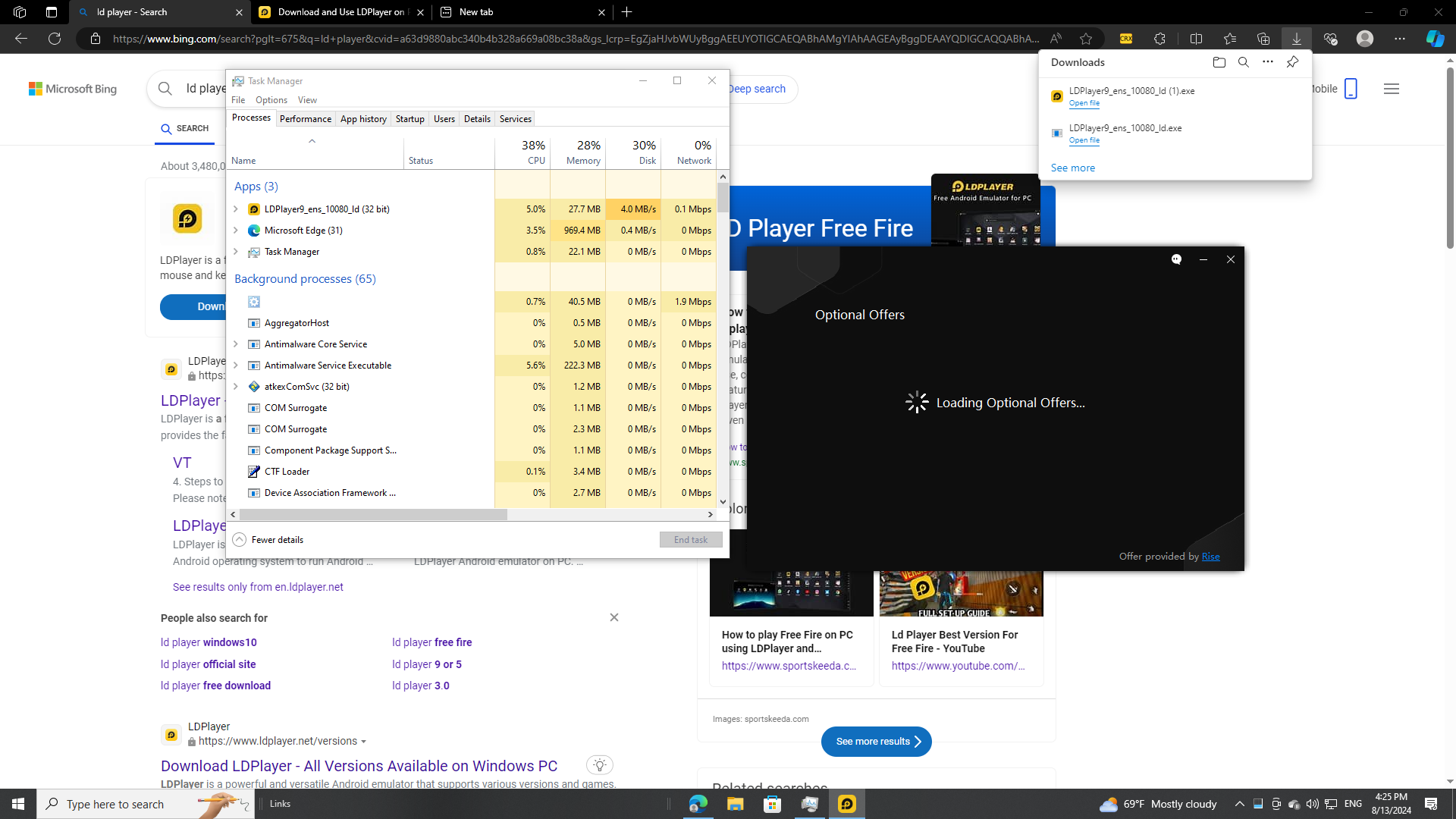Click Task Manager horizontal scrollbar
This screenshot has width=1456, height=819.
tap(373, 515)
